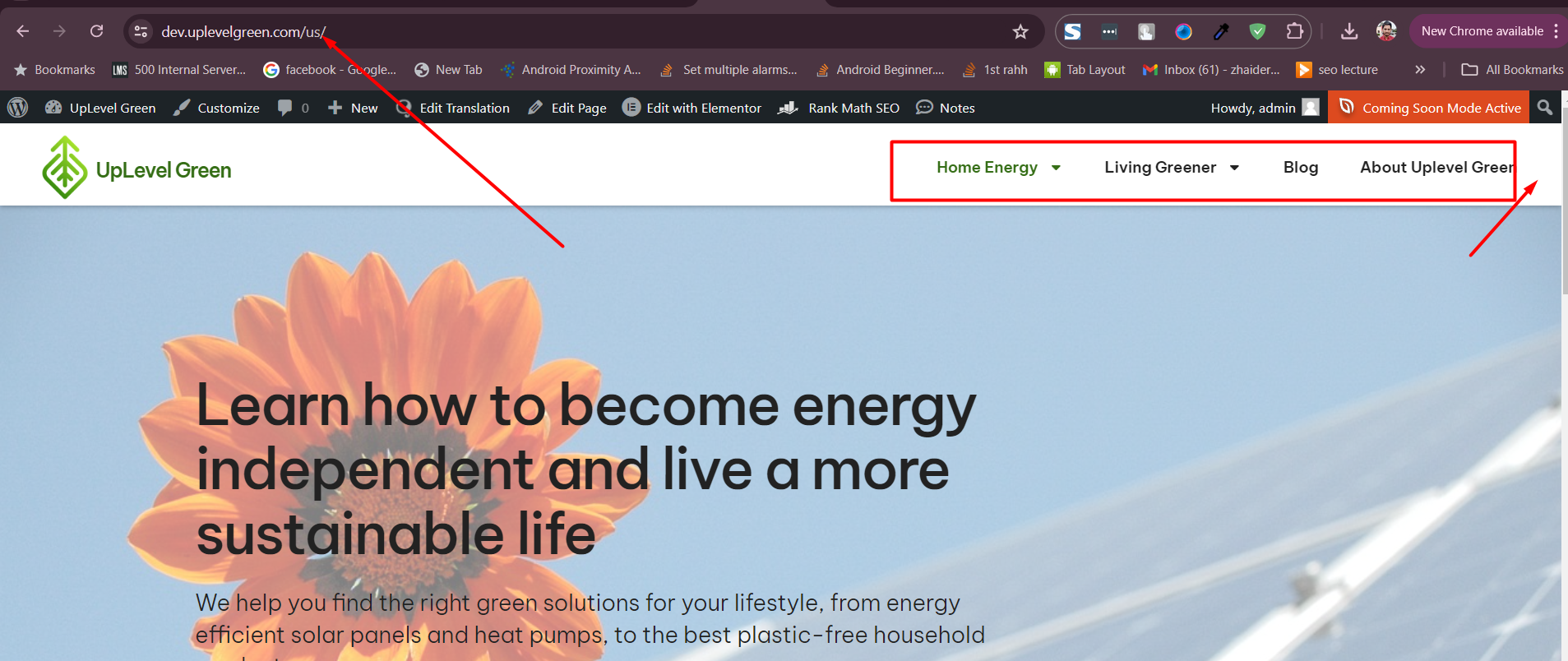Open the Bookmarks star folder
Screen dimensions: 1568x661
pyautogui.click(x=54, y=70)
